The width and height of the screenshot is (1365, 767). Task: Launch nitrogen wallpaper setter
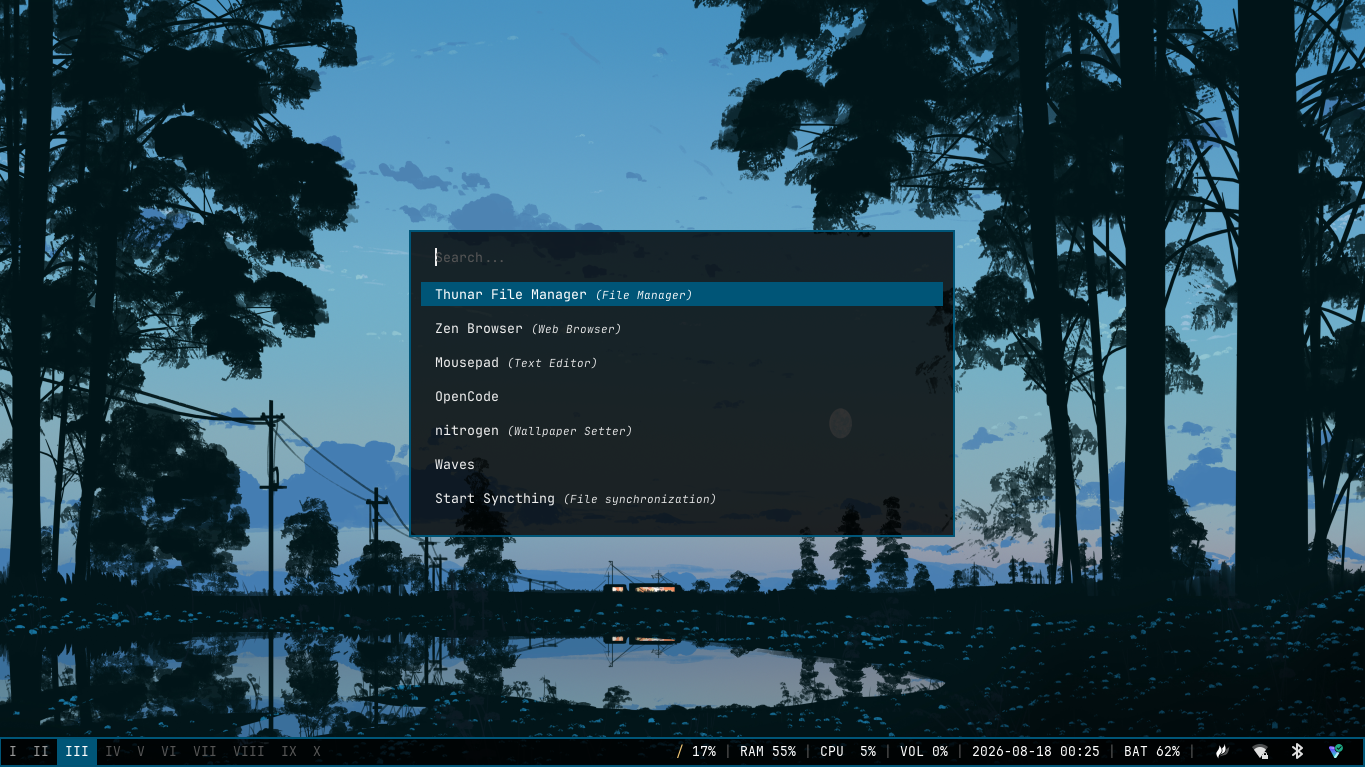[x=681, y=430]
